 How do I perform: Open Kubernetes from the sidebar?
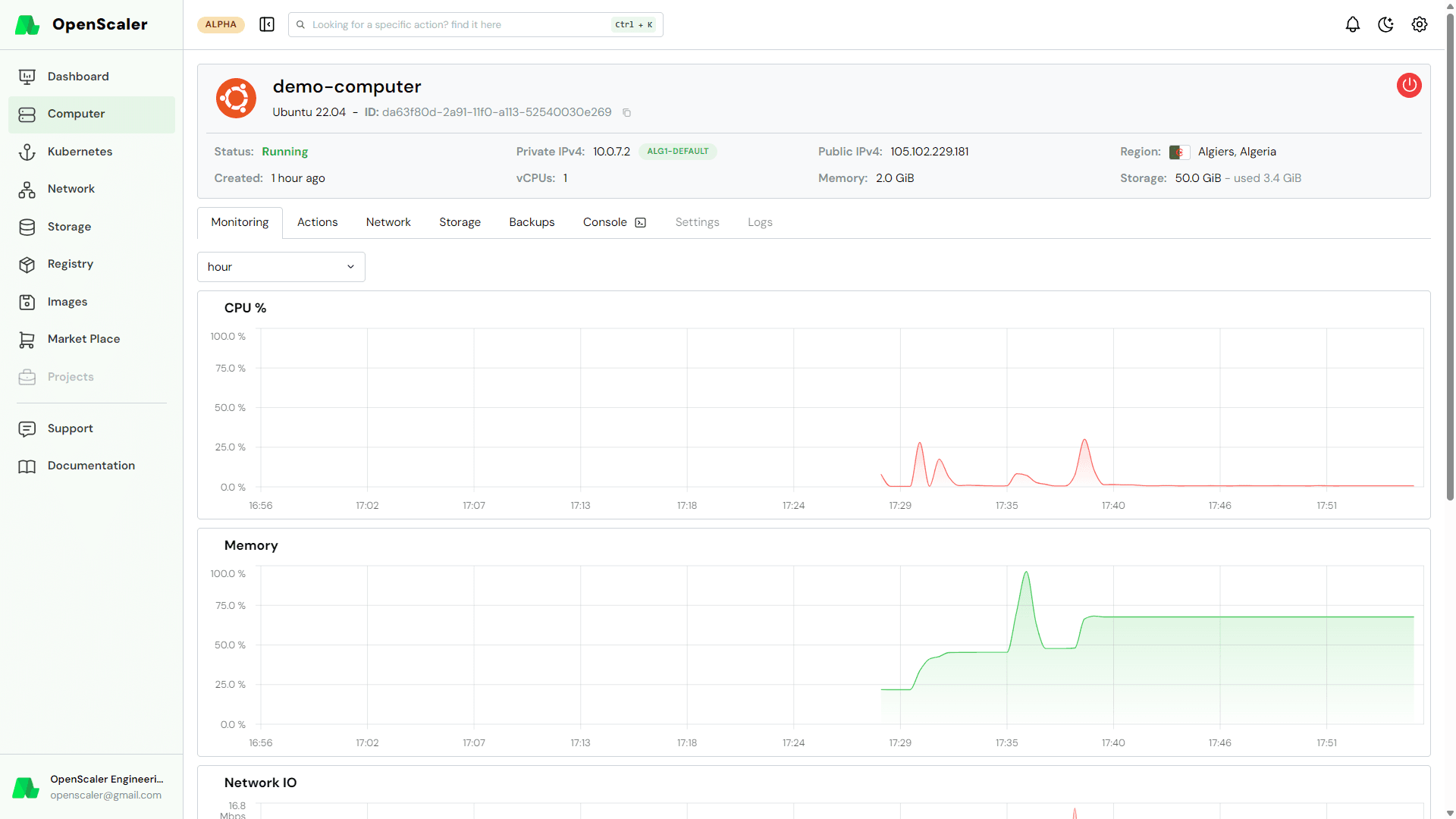92,152
